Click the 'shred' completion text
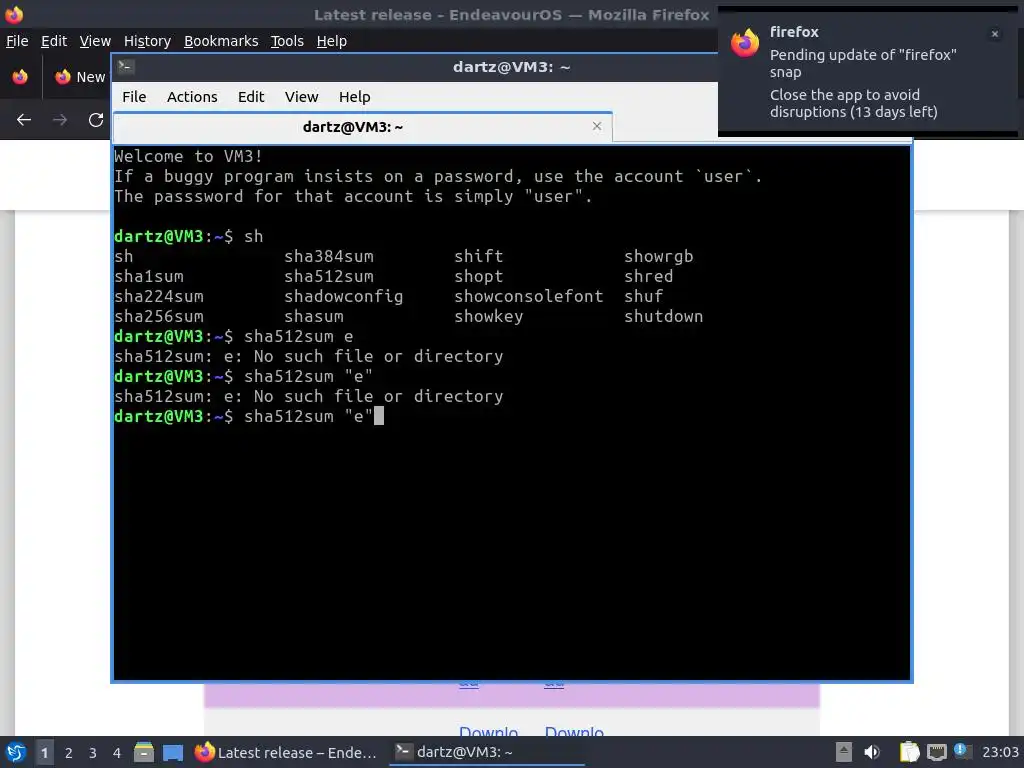The image size is (1024, 768). pyautogui.click(x=648, y=276)
